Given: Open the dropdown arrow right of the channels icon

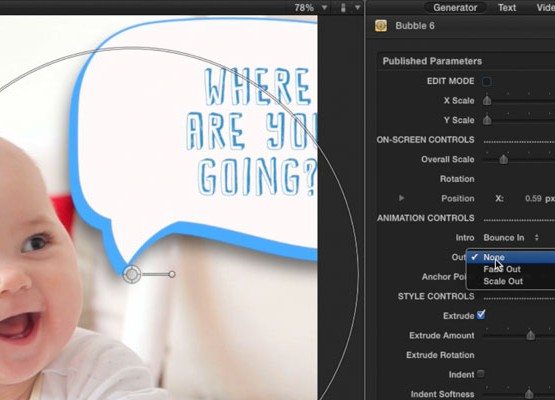Looking at the screenshot, I should click(357, 7).
